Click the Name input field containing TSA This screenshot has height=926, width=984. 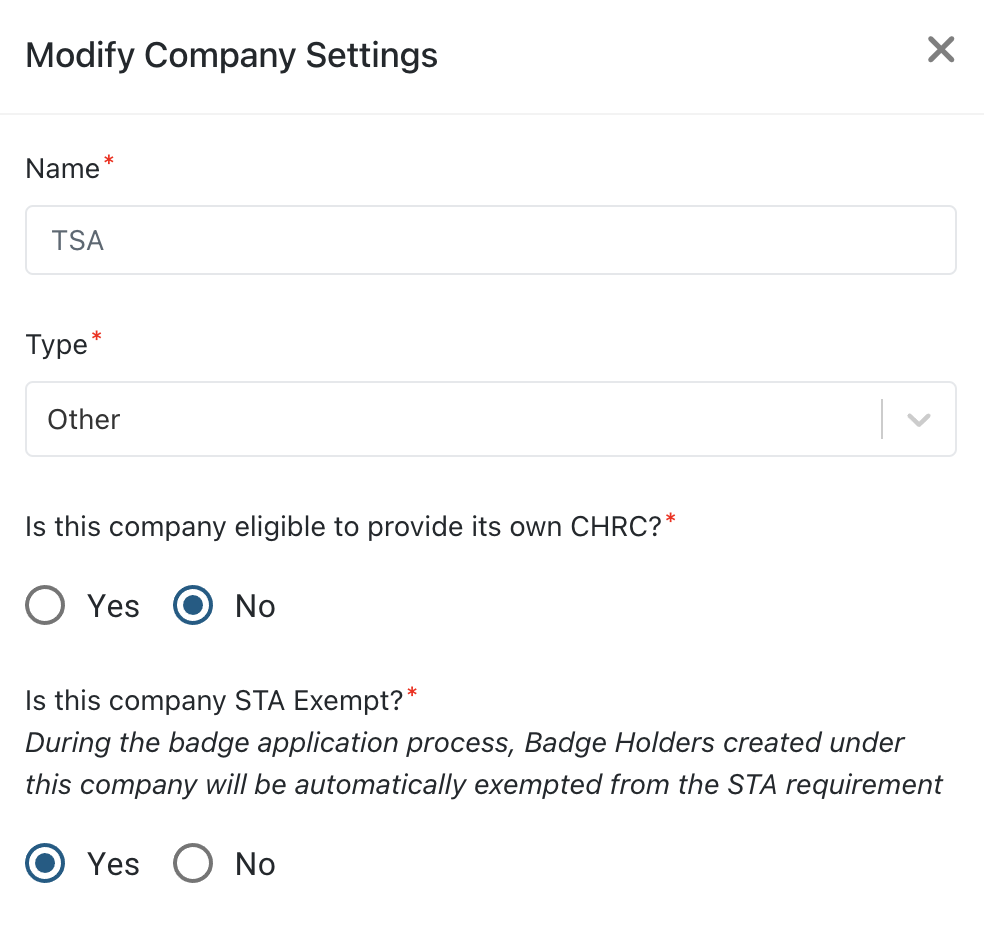point(491,240)
